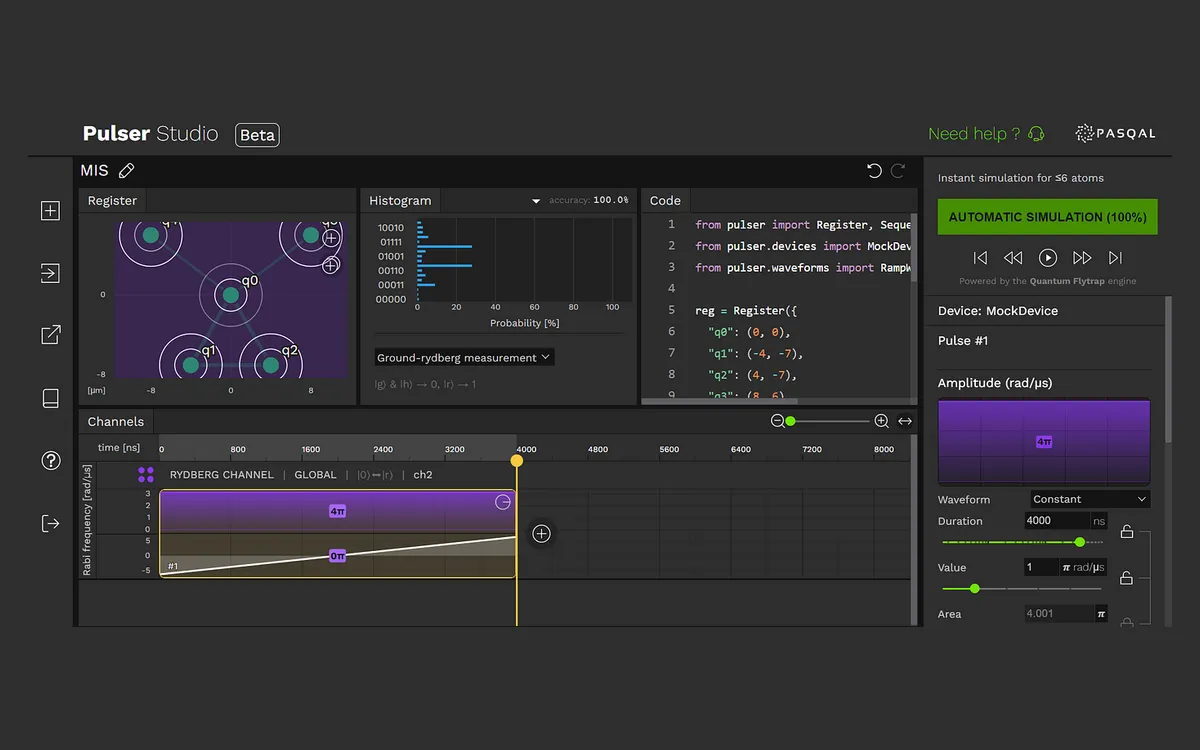Click the Beta badge

click(x=257, y=135)
